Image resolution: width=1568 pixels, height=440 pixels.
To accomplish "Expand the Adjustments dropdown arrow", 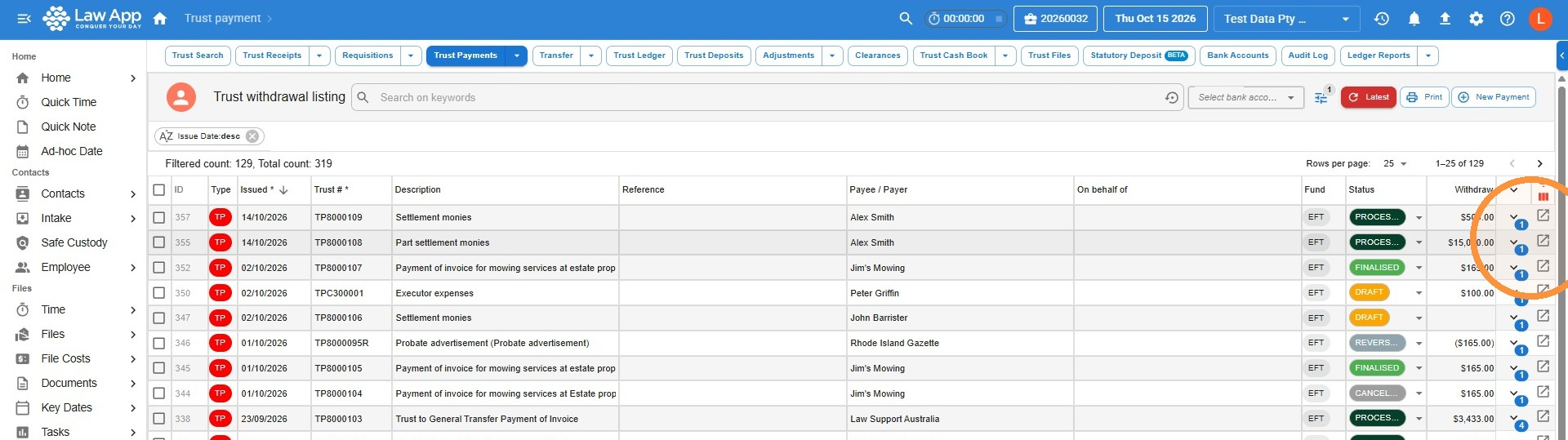I will (x=832, y=56).
